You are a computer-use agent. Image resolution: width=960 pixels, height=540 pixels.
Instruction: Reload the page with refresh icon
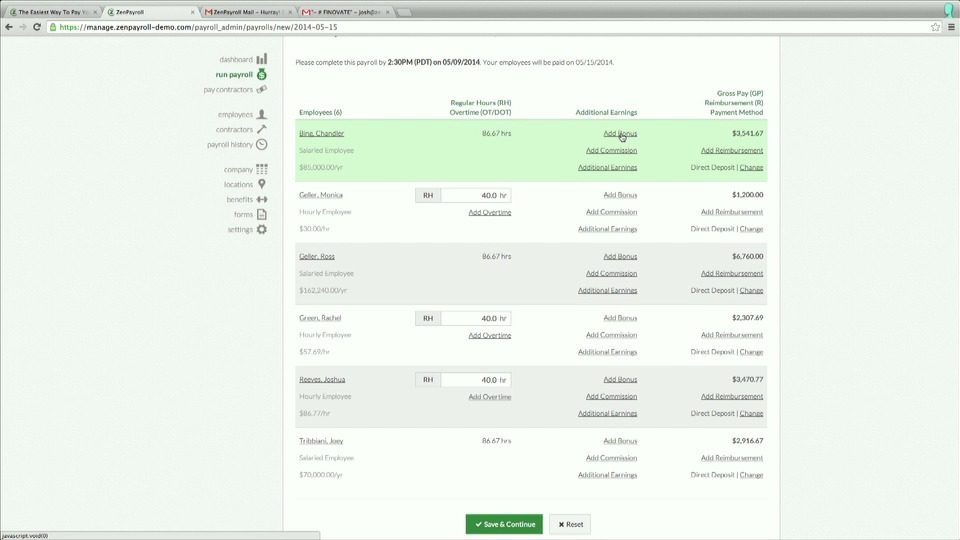pos(37,27)
